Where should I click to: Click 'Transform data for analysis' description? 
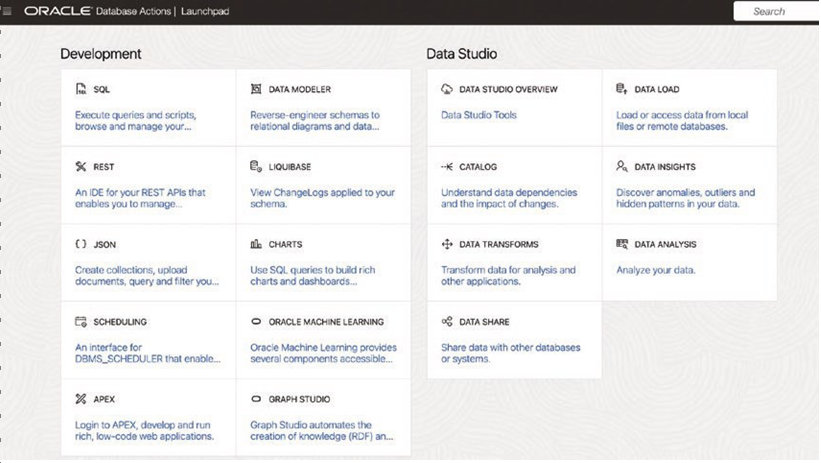coord(508,275)
